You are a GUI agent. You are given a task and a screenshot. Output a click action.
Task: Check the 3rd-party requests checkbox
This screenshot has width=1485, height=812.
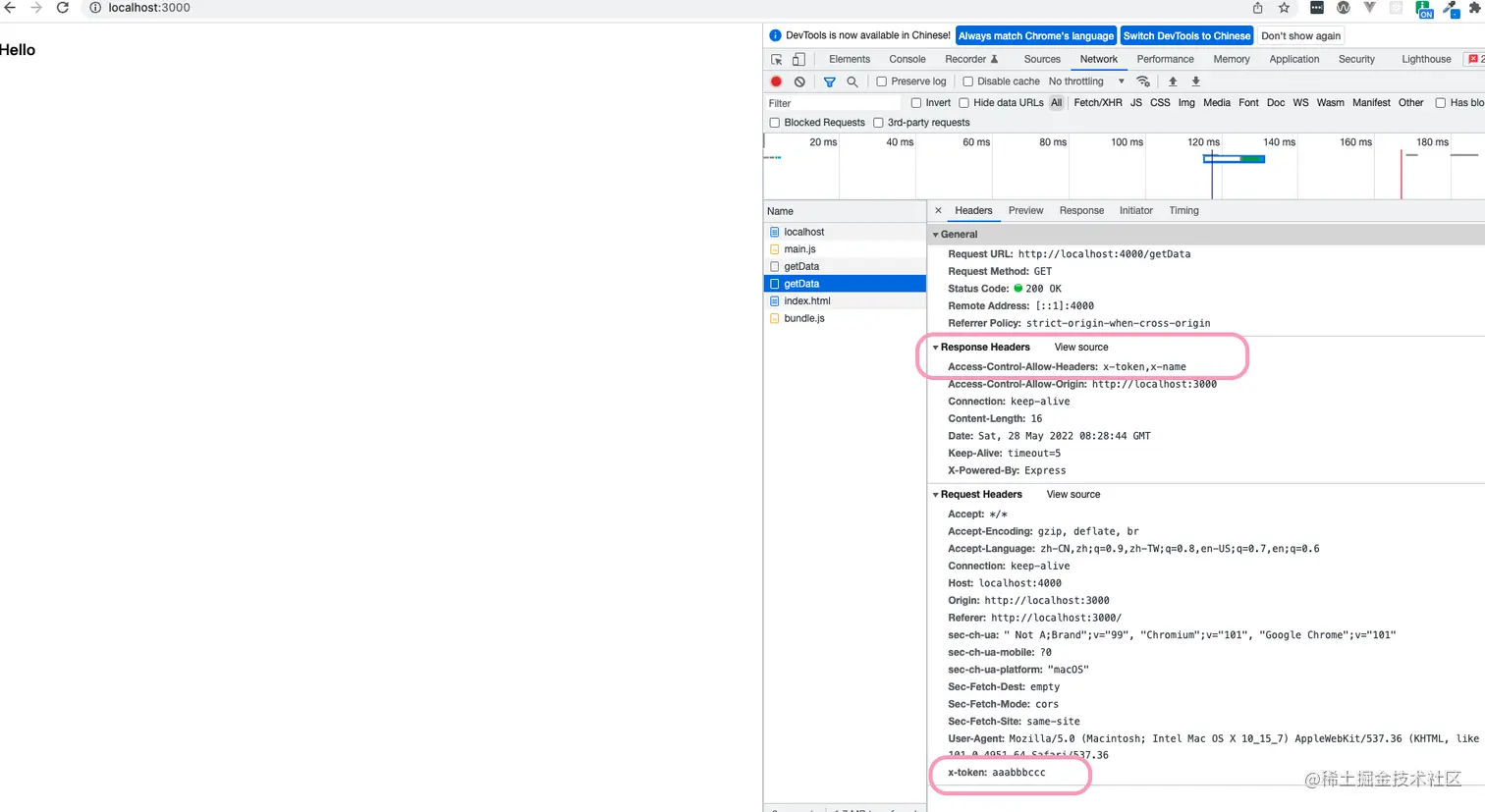point(878,123)
